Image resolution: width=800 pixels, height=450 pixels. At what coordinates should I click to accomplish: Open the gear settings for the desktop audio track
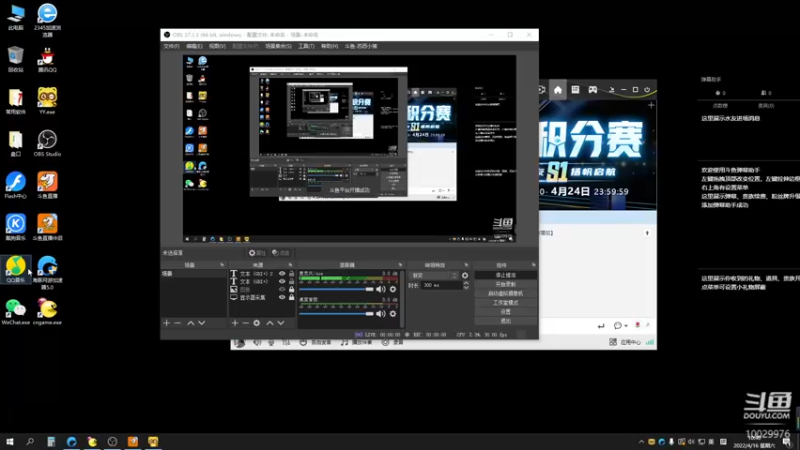(393, 314)
